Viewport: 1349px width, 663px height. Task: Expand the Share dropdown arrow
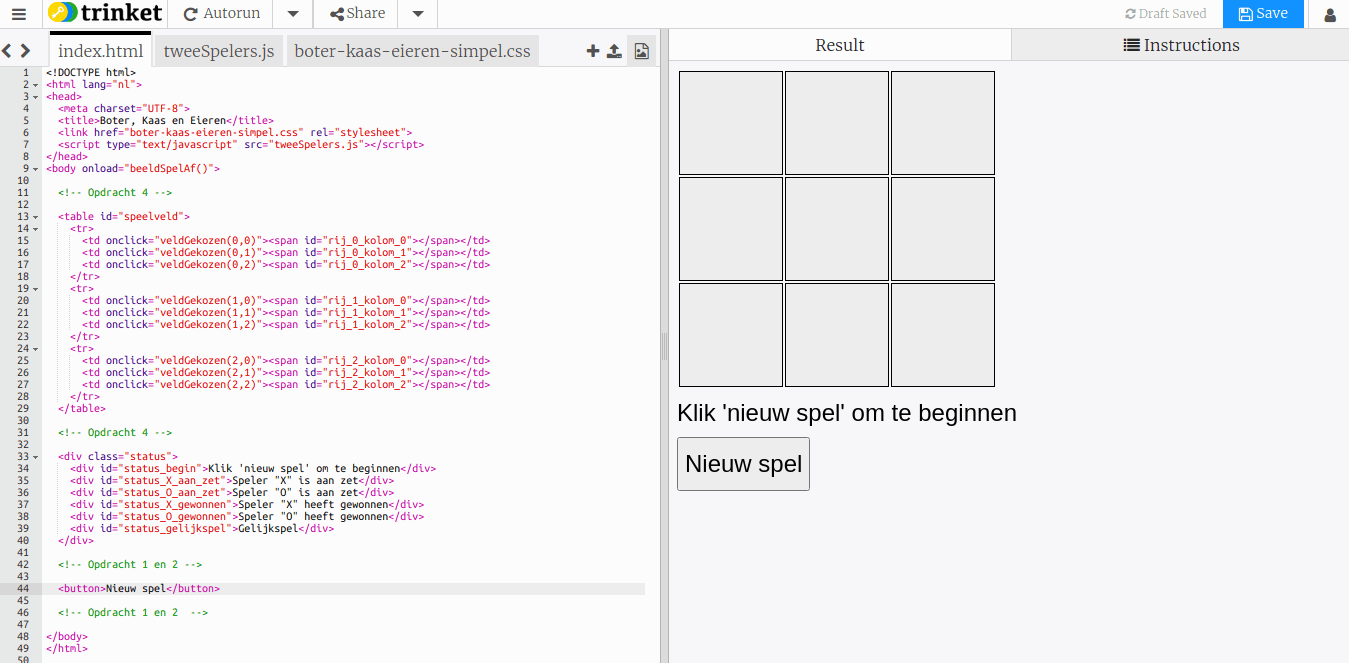pyautogui.click(x=418, y=14)
